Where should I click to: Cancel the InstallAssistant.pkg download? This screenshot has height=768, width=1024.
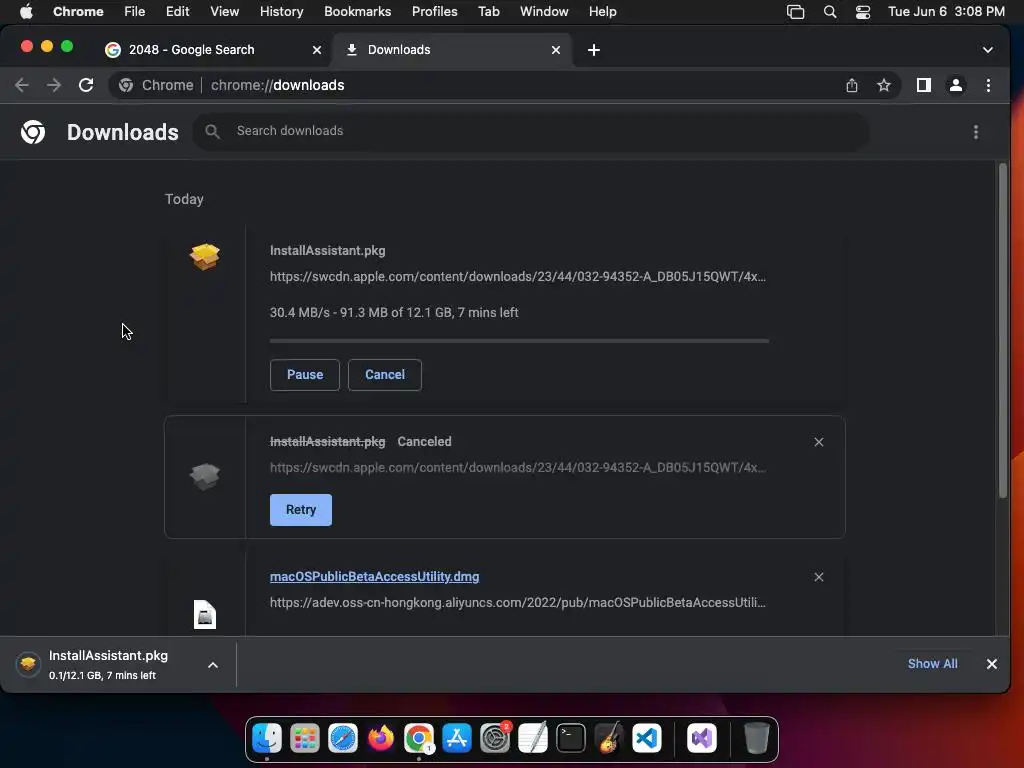[385, 375]
